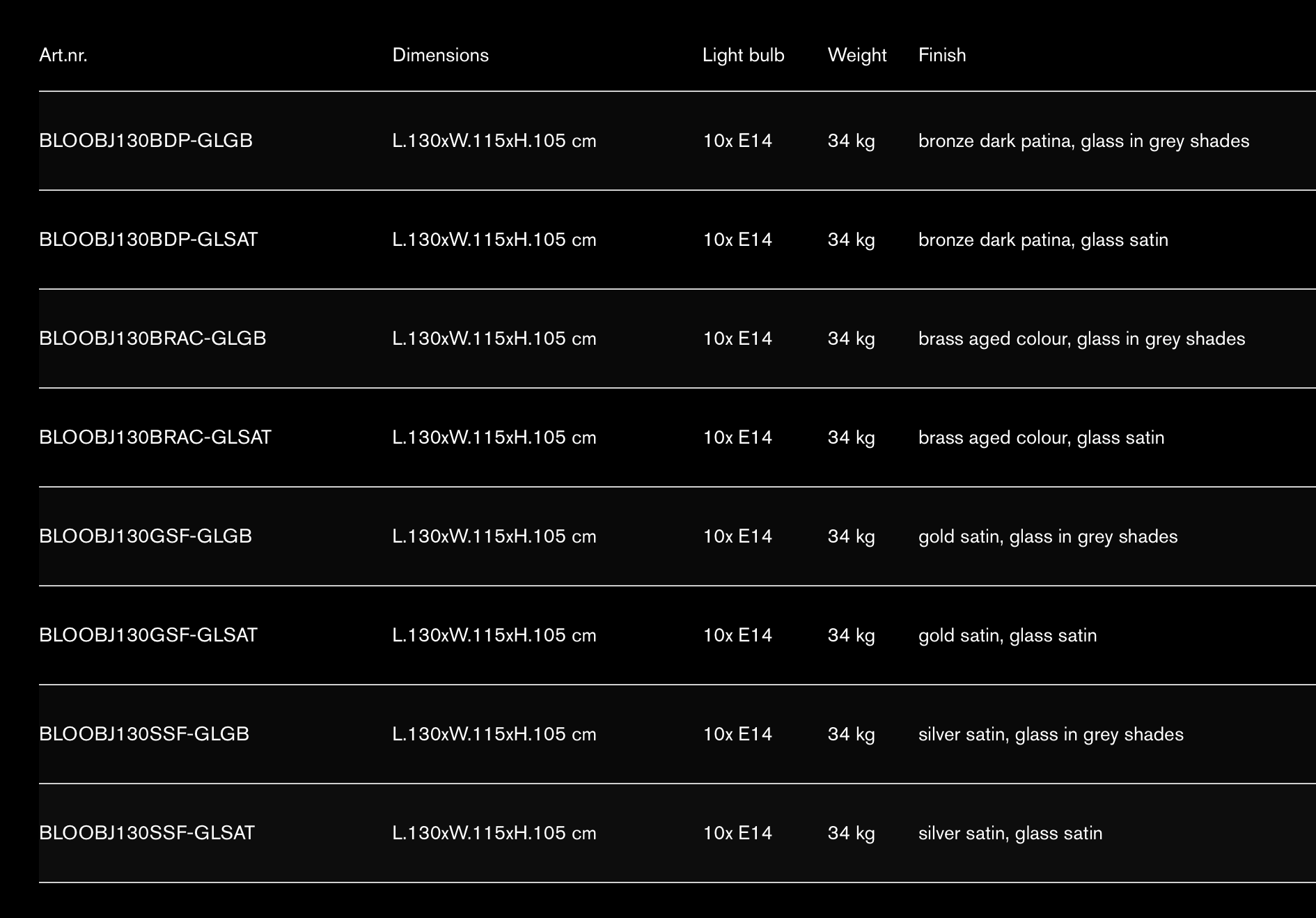Select article number BLOOBJ130BDP-GLGB
This screenshot has height=918, width=1316.
tap(146, 141)
